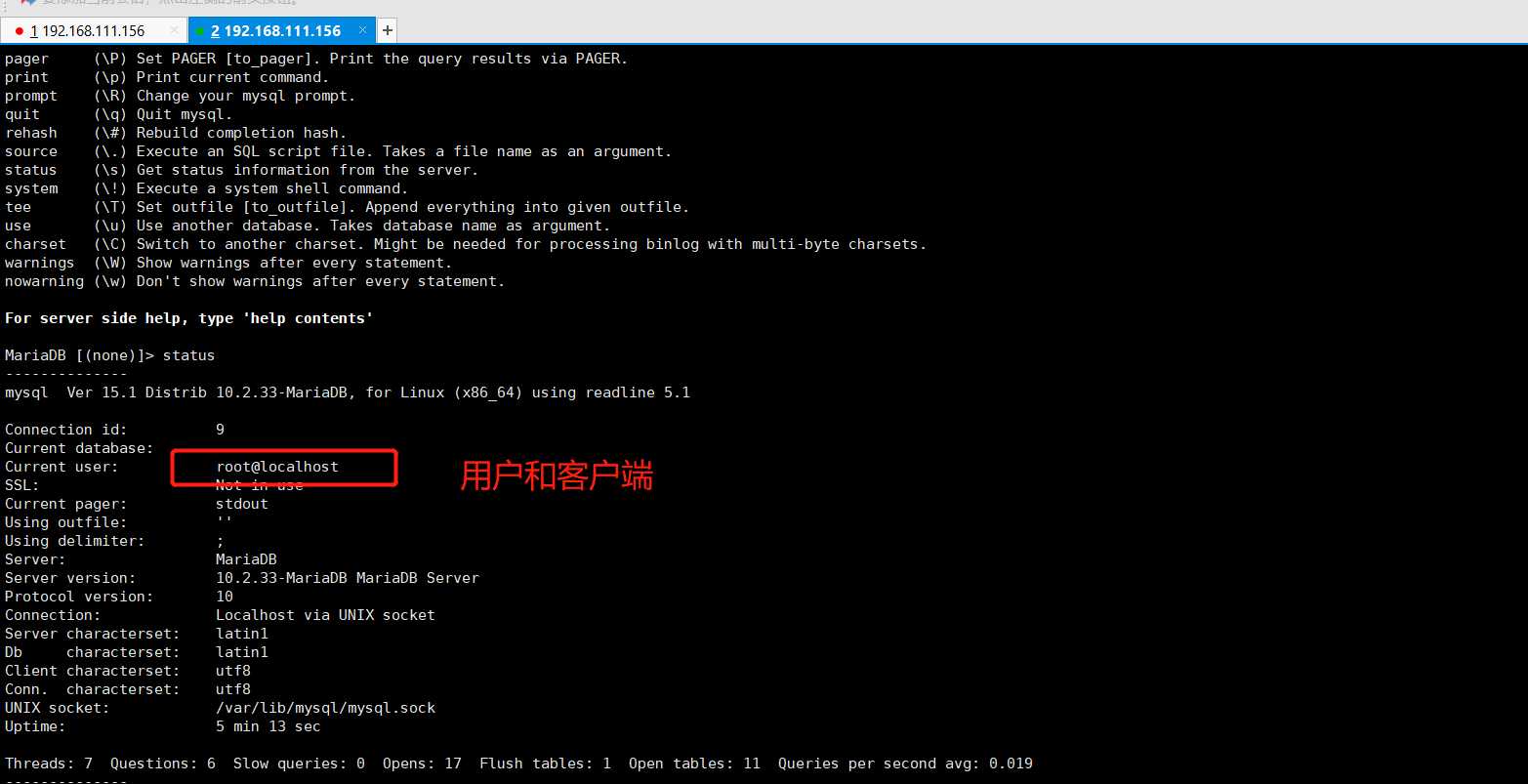Click the Protocol version value 10
The image size is (1528, 784).
click(x=225, y=597)
